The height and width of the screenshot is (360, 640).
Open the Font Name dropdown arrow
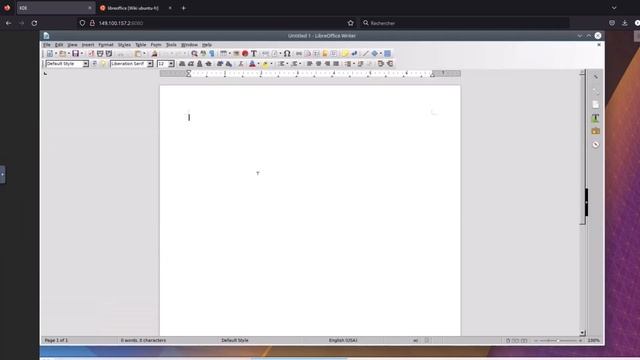(x=150, y=64)
